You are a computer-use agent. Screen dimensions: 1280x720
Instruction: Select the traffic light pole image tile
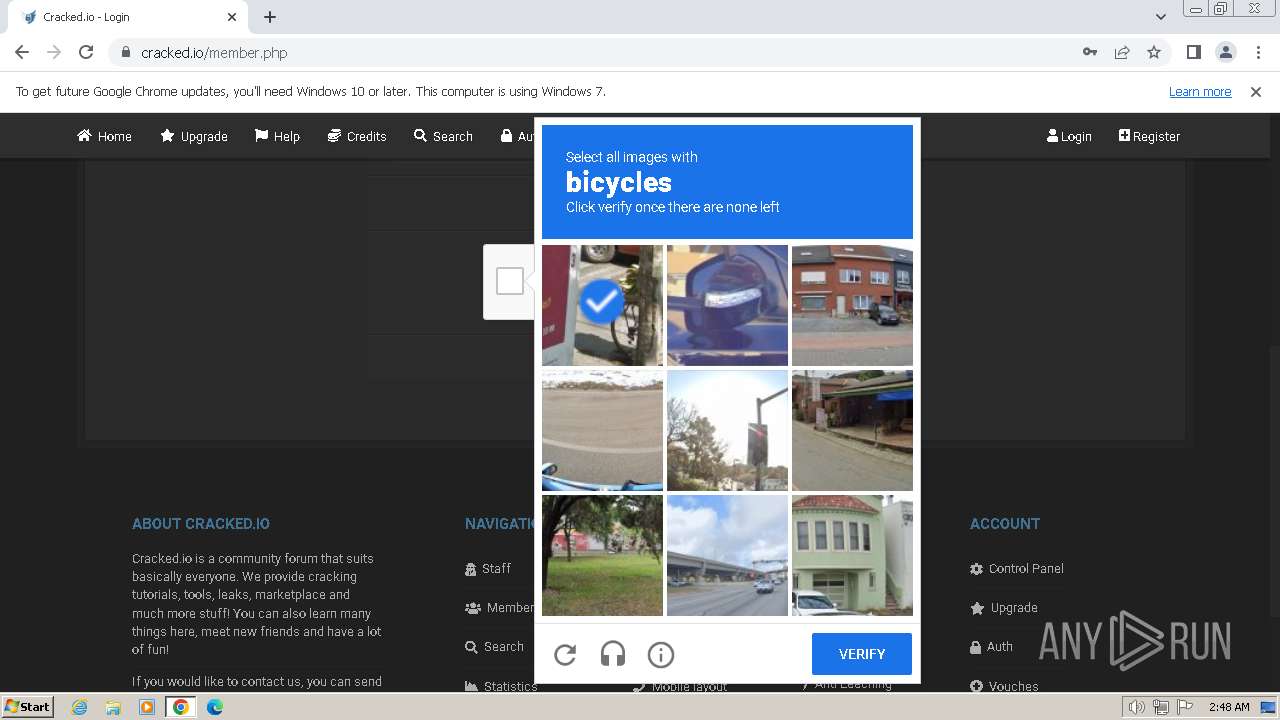(x=727, y=430)
